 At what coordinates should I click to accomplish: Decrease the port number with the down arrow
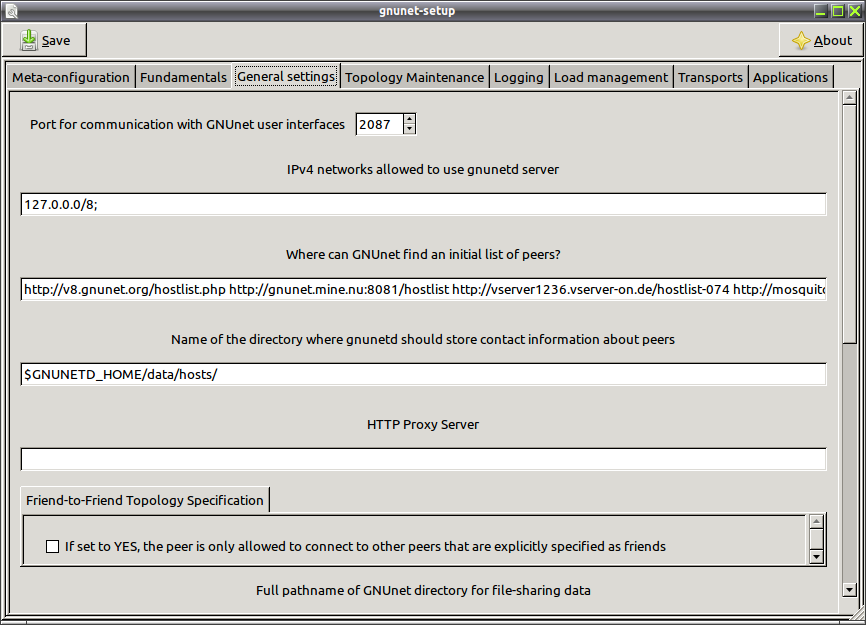click(x=409, y=129)
